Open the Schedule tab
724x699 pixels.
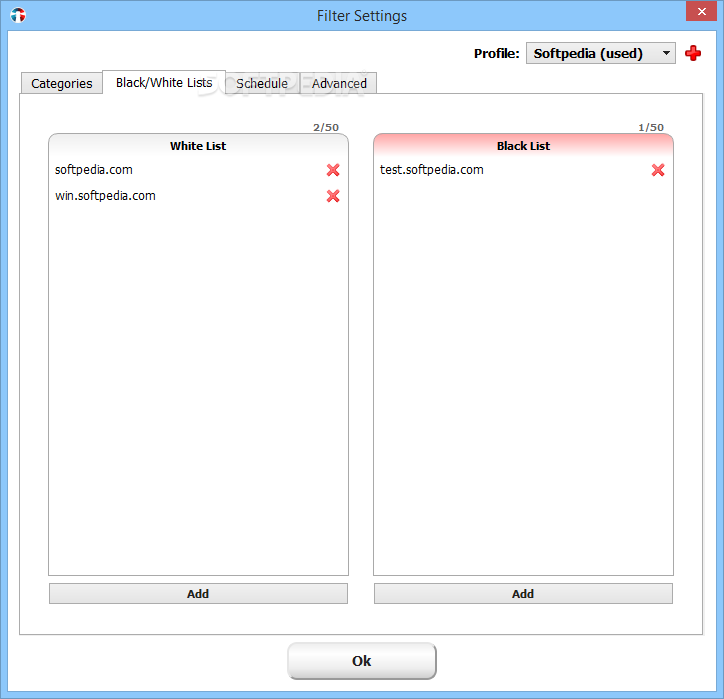pos(262,83)
